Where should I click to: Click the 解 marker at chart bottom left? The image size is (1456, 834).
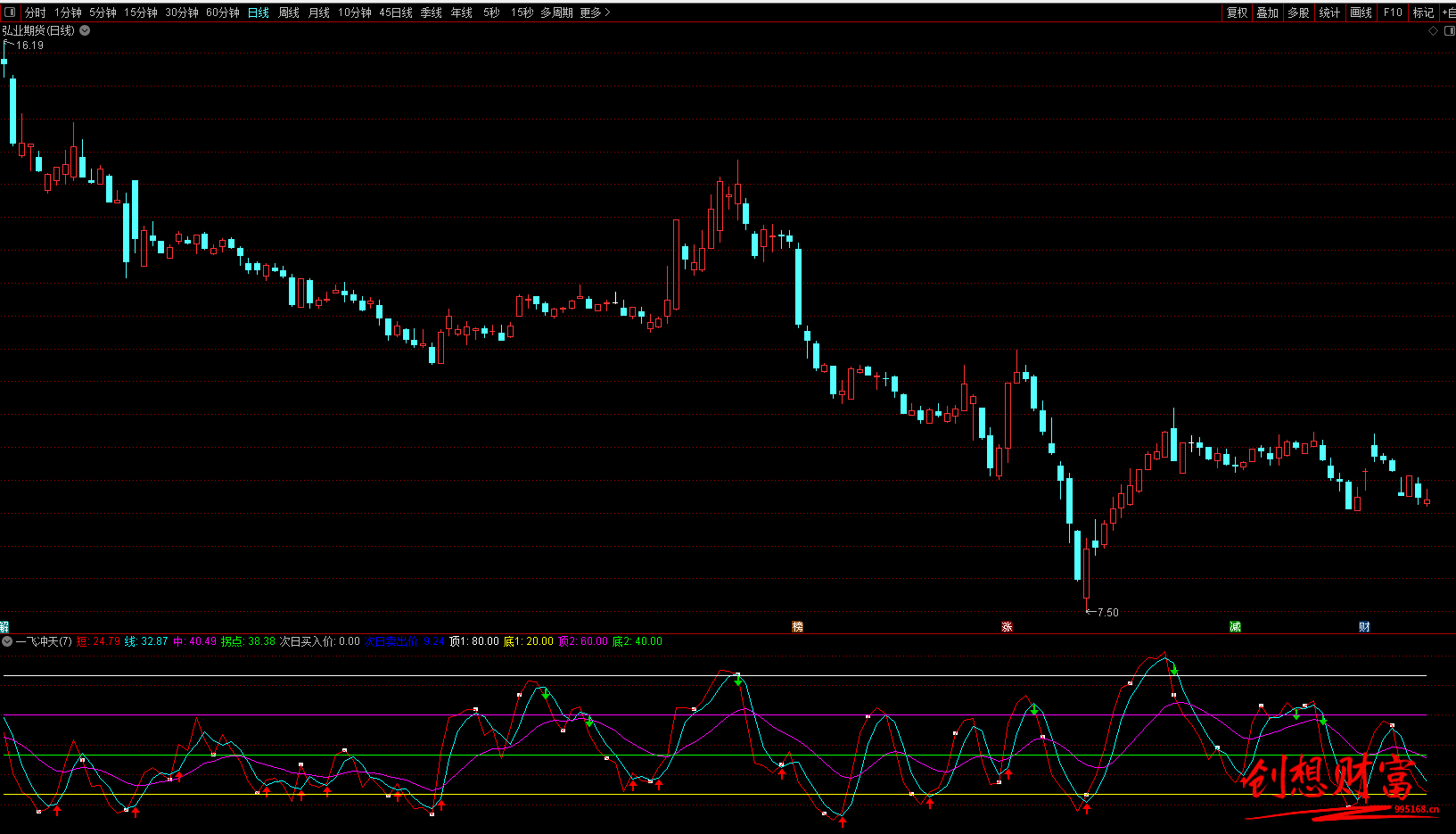pos(4,627)
